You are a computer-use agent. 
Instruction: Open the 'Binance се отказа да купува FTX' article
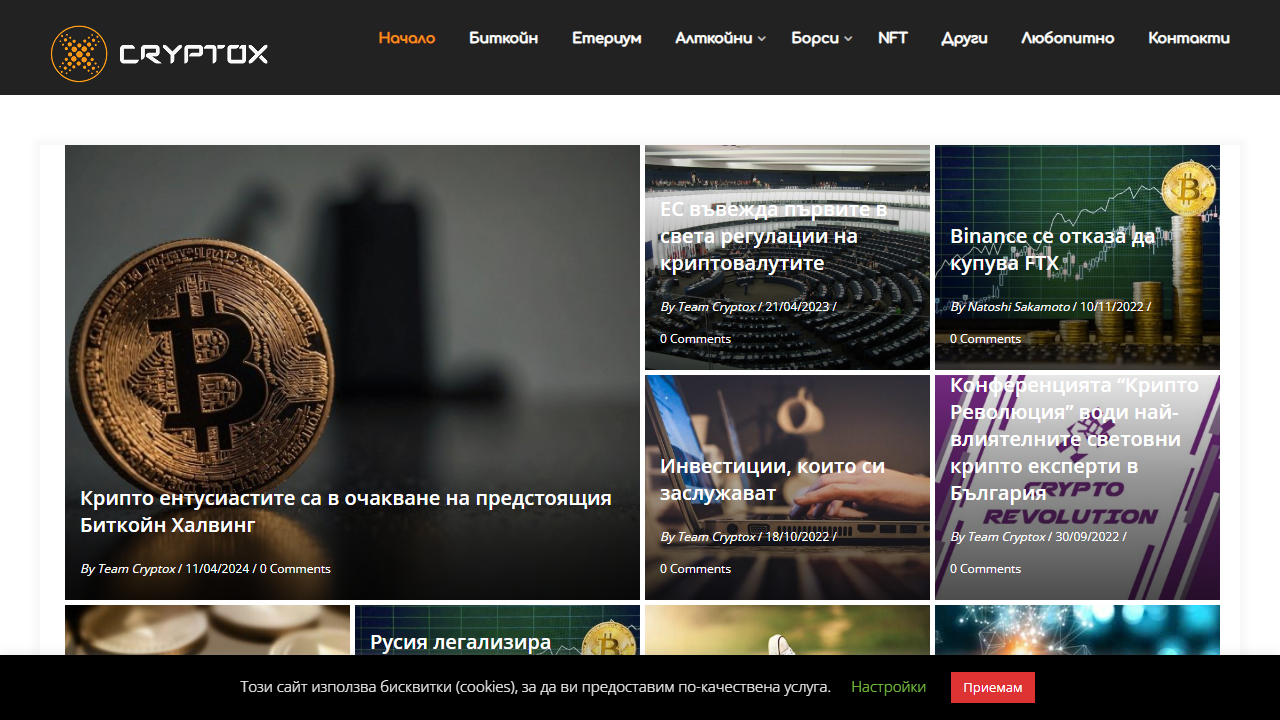click(1052, 249)
